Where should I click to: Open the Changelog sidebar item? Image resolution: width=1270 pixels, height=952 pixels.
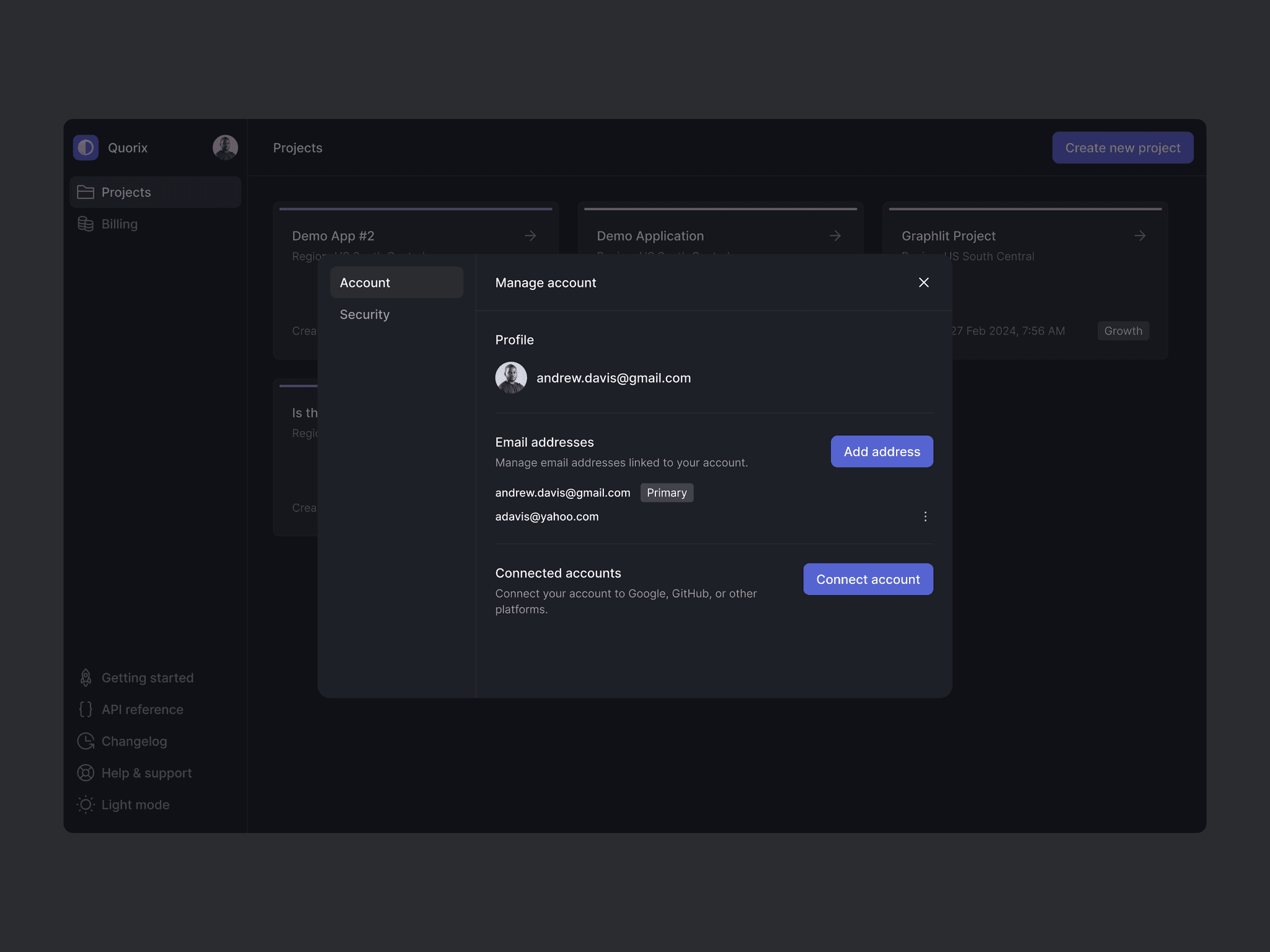pos(134,741)
